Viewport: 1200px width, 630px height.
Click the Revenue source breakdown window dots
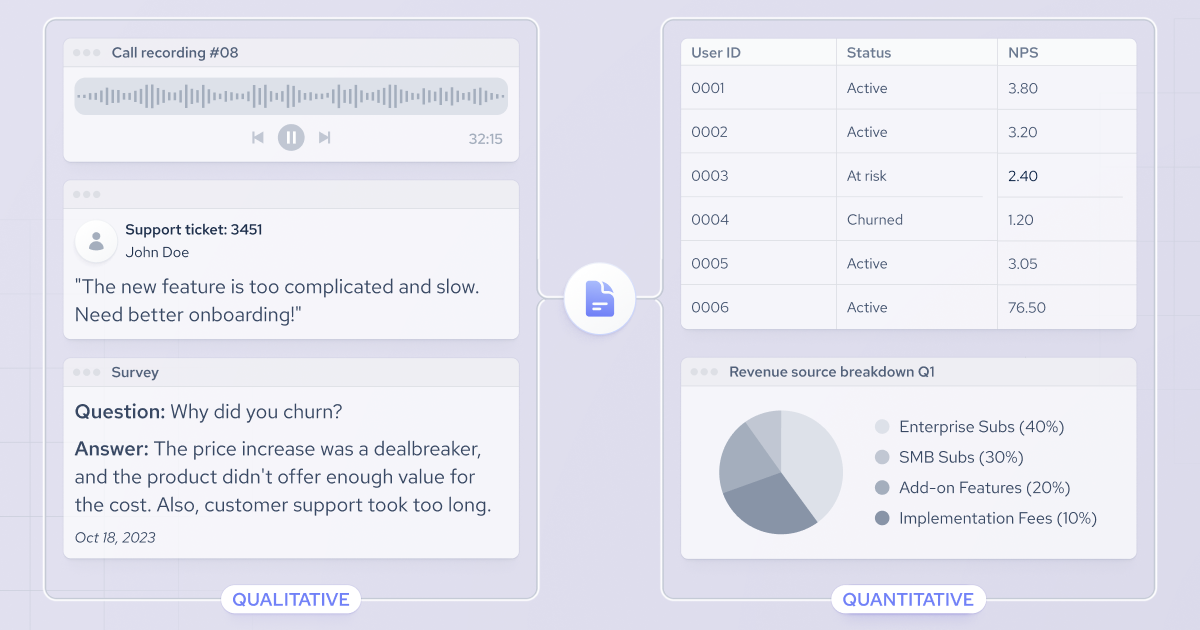705,372
